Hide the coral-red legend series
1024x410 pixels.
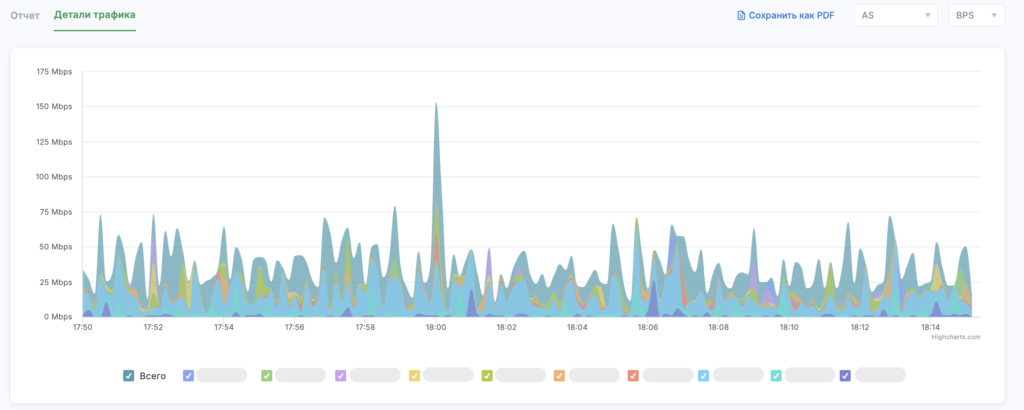(x=633, y=376)
